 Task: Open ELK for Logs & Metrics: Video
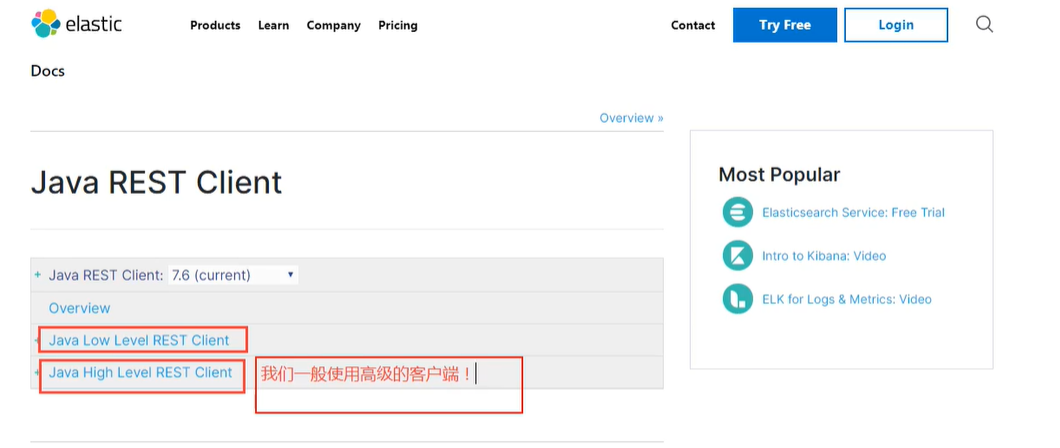tap(846, 299)
